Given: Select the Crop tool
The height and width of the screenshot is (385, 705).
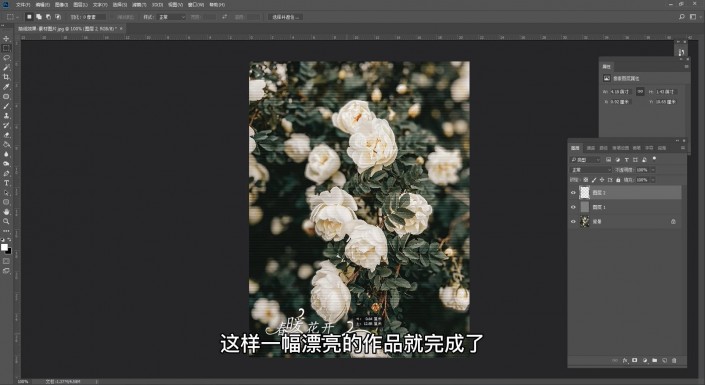Looking at the screenshot, I should point(6,77).
